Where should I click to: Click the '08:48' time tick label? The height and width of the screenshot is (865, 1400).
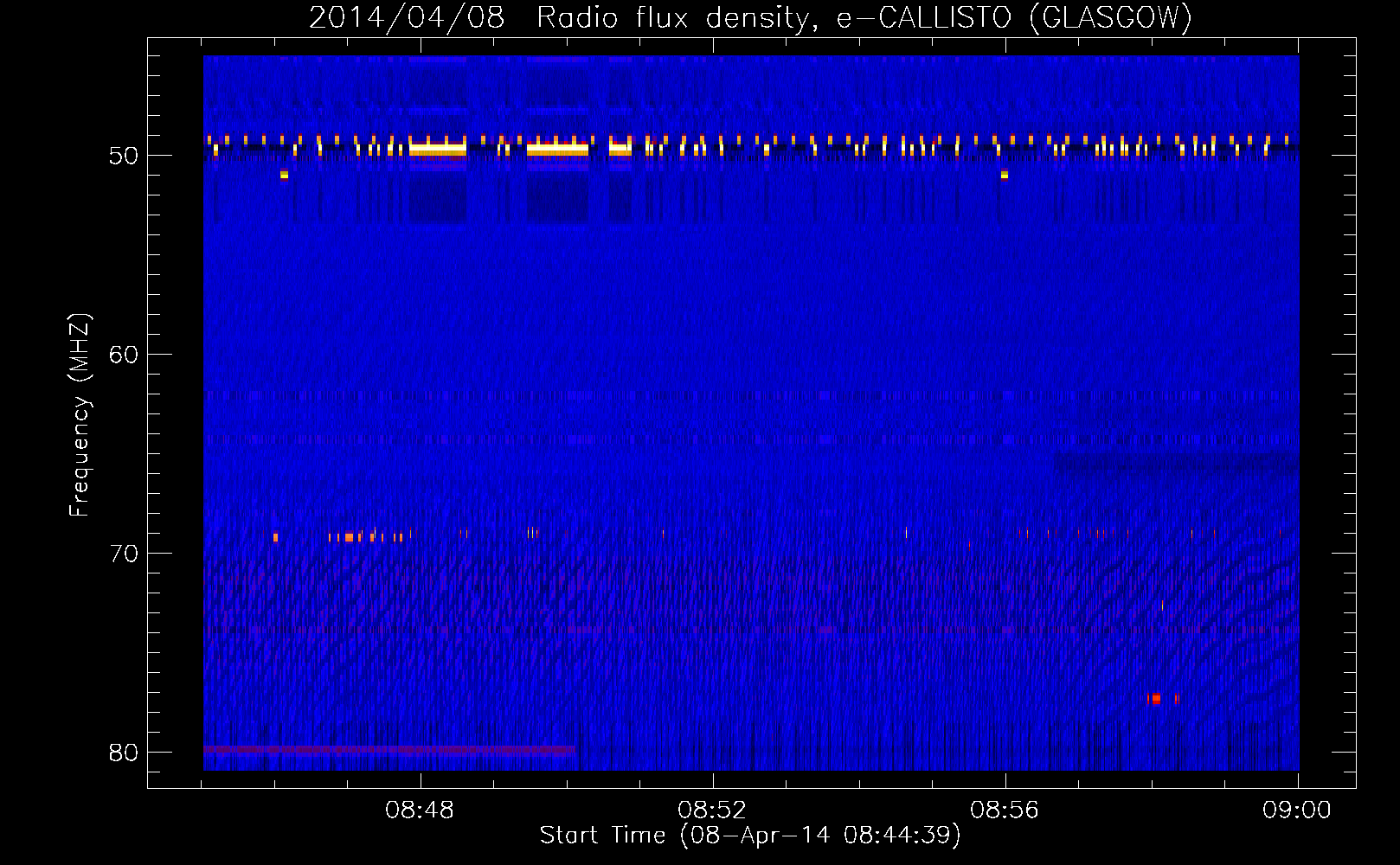coord(420,811)
